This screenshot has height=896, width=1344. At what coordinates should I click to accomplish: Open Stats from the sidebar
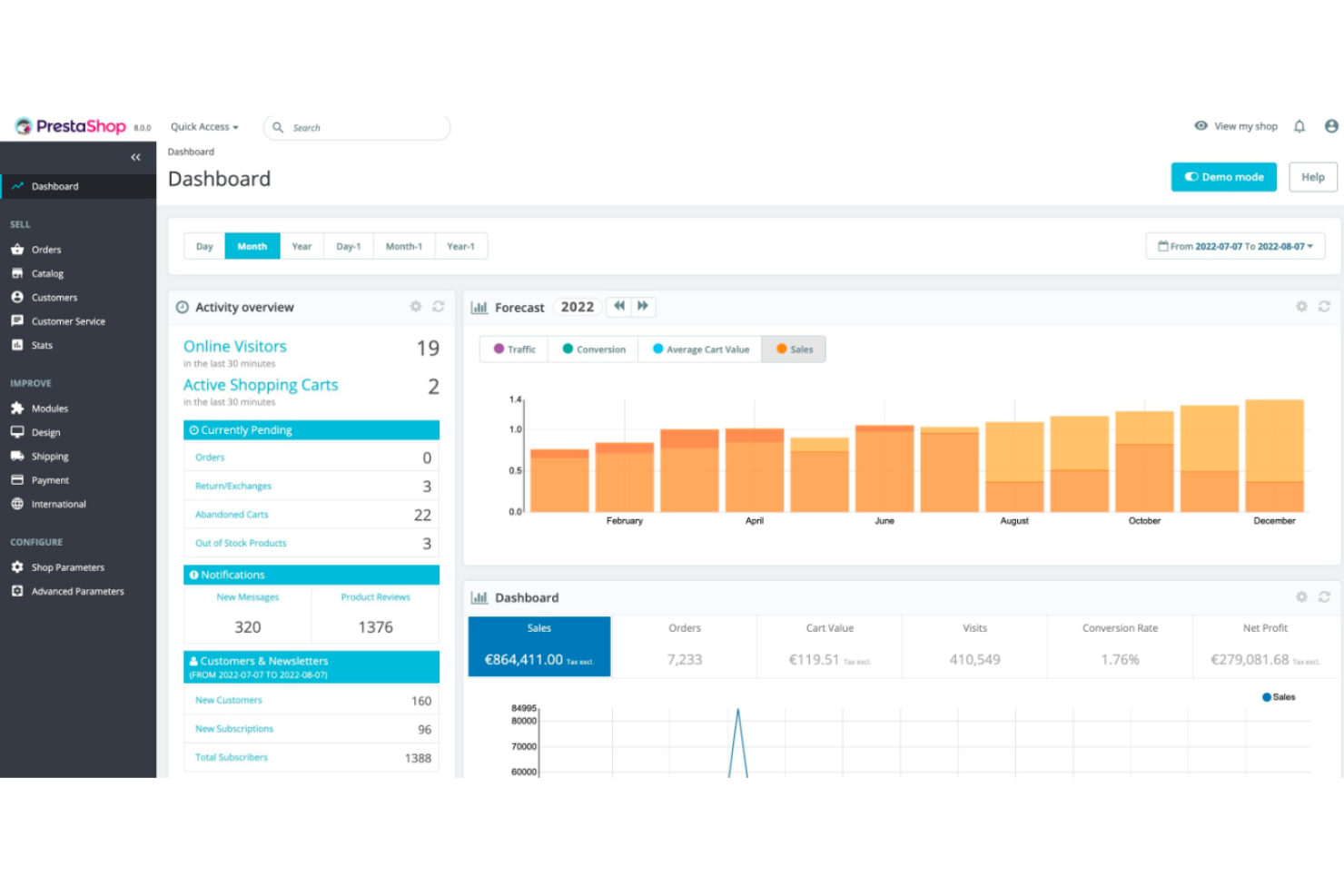tap(42, 345)
